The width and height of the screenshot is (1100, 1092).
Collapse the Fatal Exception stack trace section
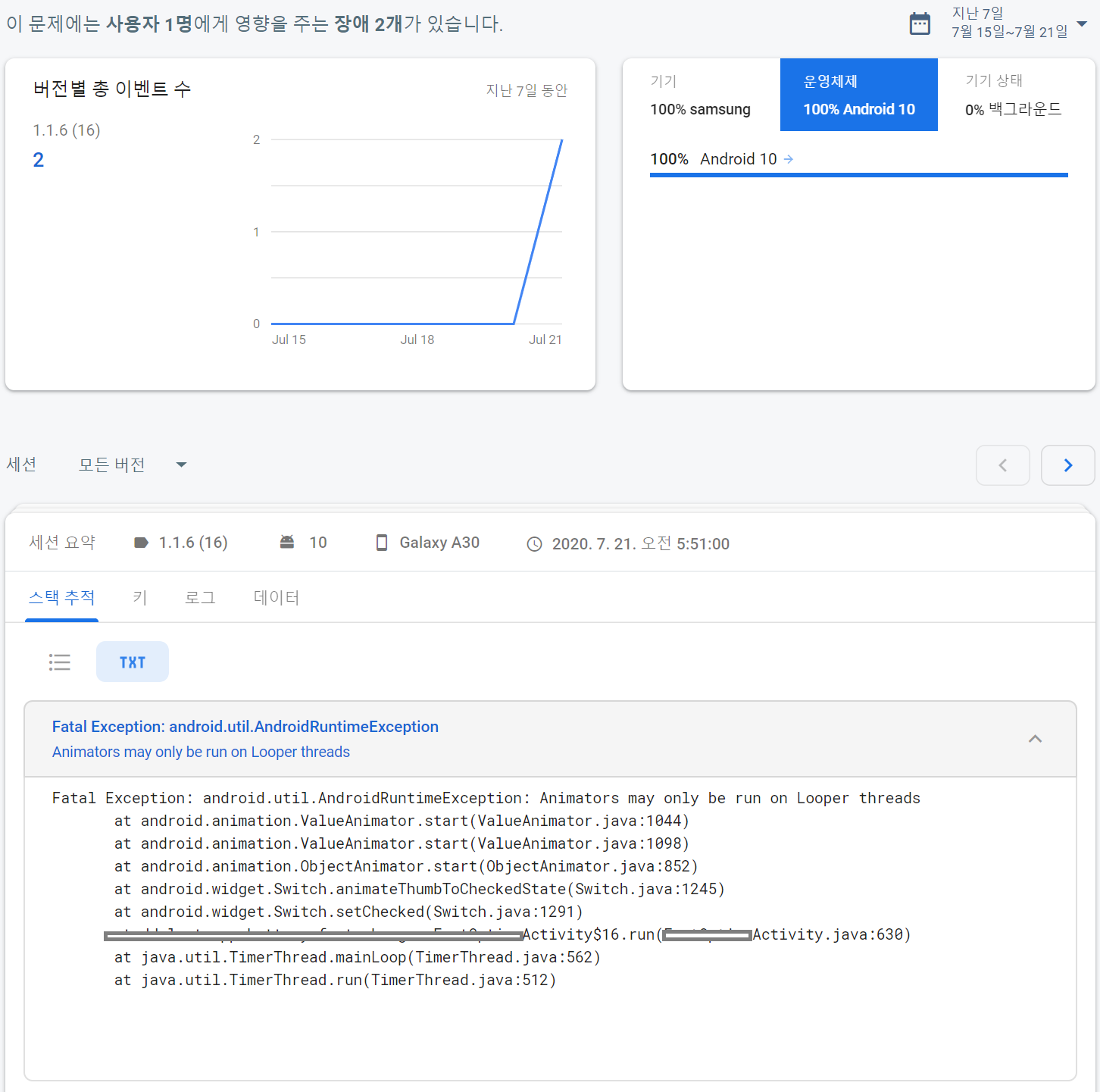pos(1035,739)
